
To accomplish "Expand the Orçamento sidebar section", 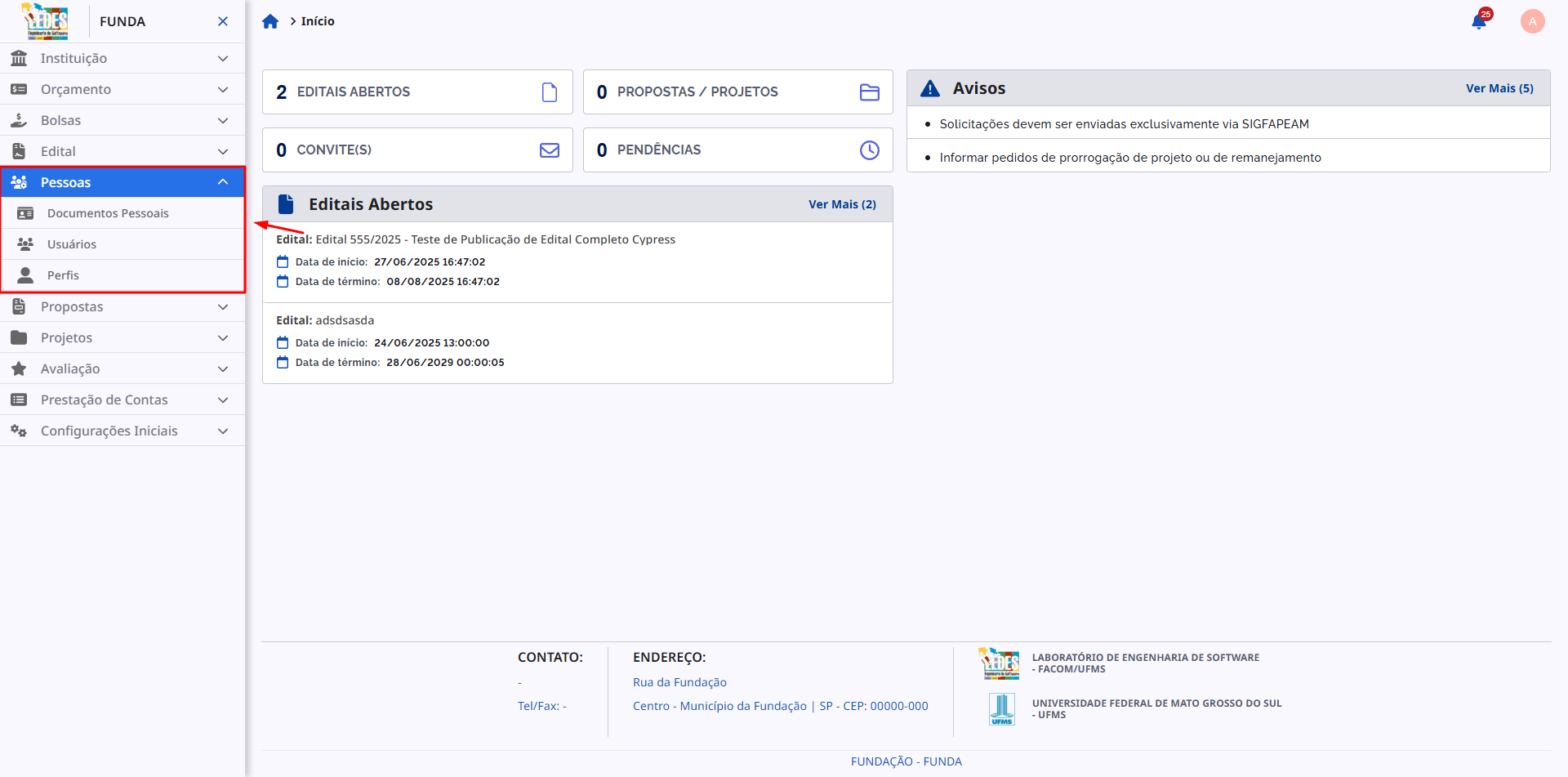I will [x=122, y=89].
